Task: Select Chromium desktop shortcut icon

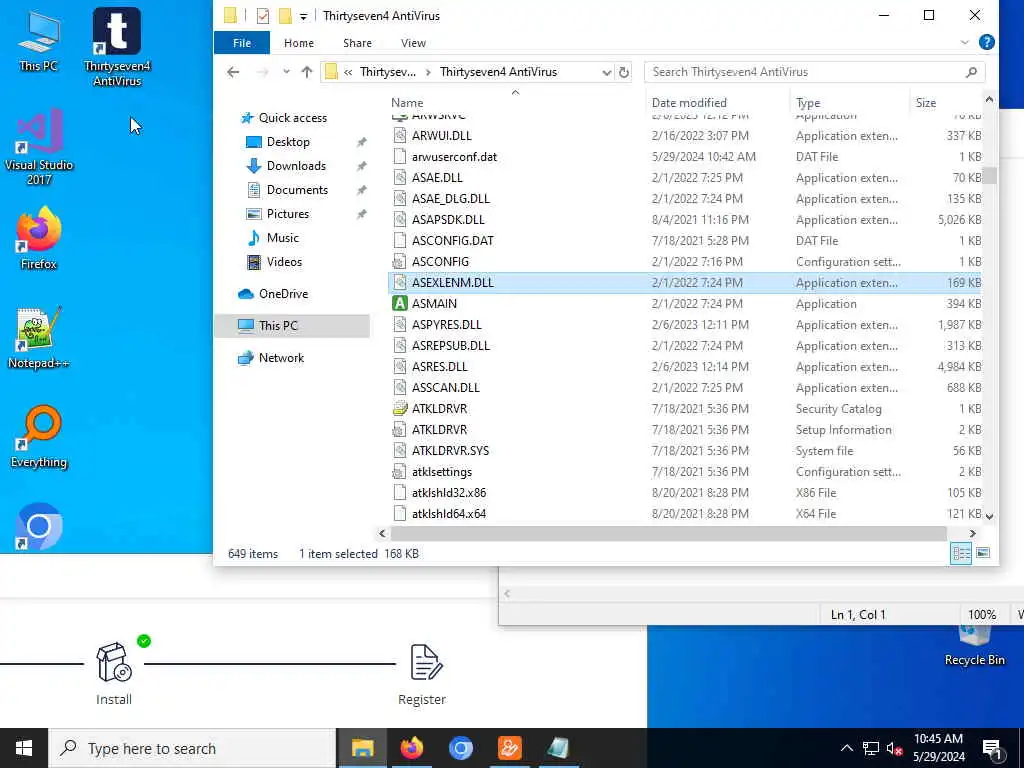Action: 39,526
